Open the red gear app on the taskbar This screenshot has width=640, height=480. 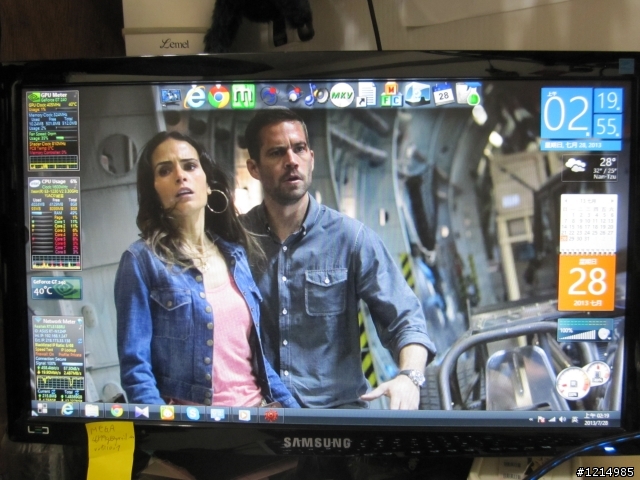tap(271, 416)
